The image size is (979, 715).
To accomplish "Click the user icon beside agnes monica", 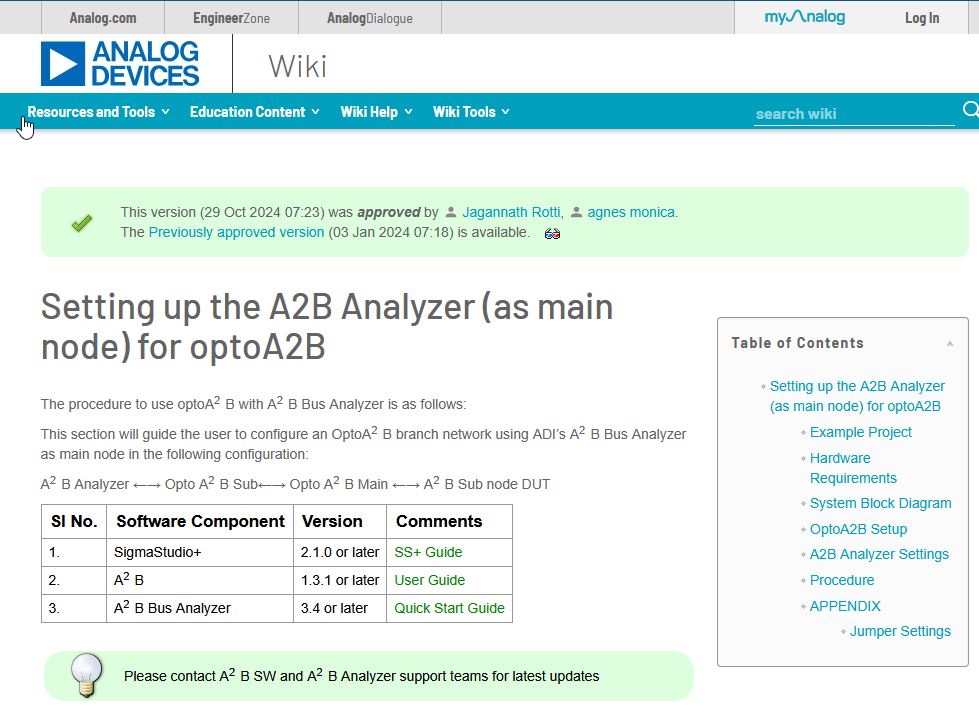I will tap(576, 212).
